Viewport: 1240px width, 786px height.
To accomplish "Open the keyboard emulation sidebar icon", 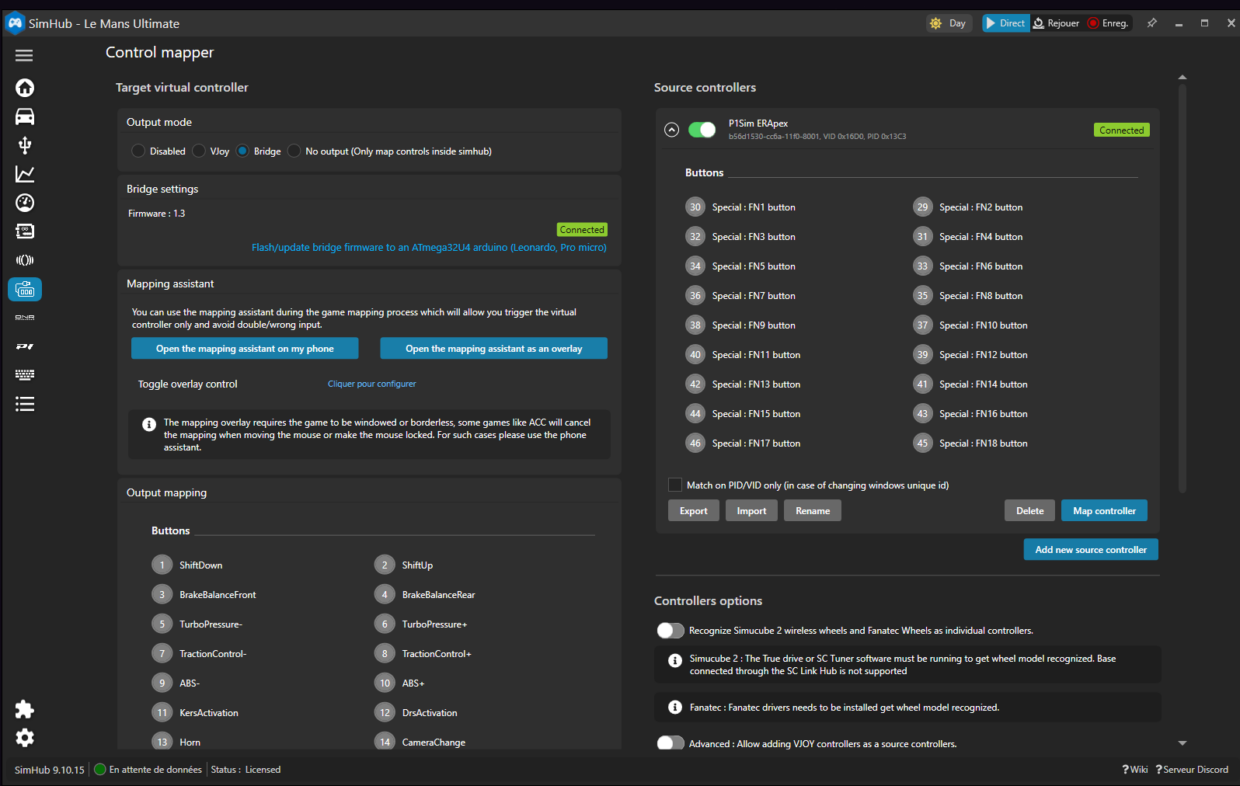I will click(x=24, y=374).
